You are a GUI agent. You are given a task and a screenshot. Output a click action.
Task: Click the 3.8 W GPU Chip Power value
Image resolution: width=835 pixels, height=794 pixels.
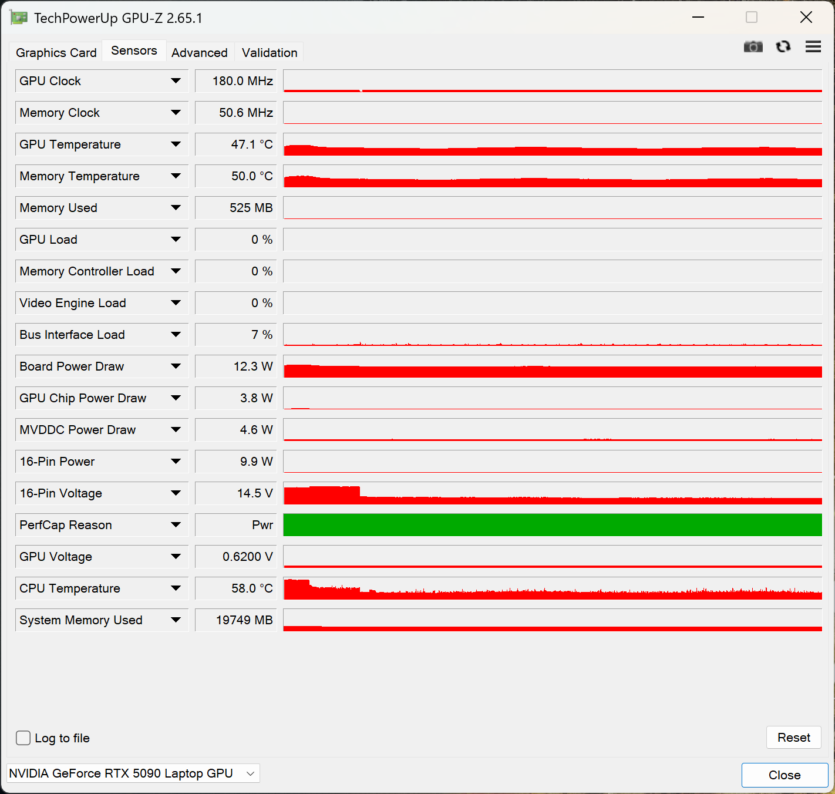coord(236,398)
